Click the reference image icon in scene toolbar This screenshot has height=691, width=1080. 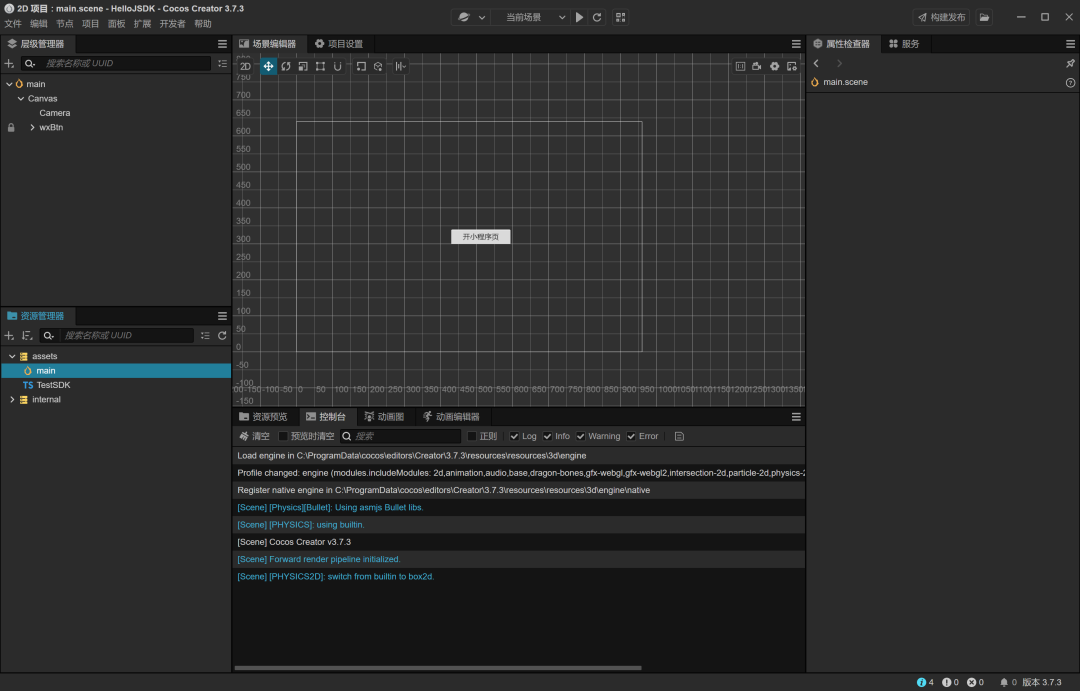click(740, 66)
